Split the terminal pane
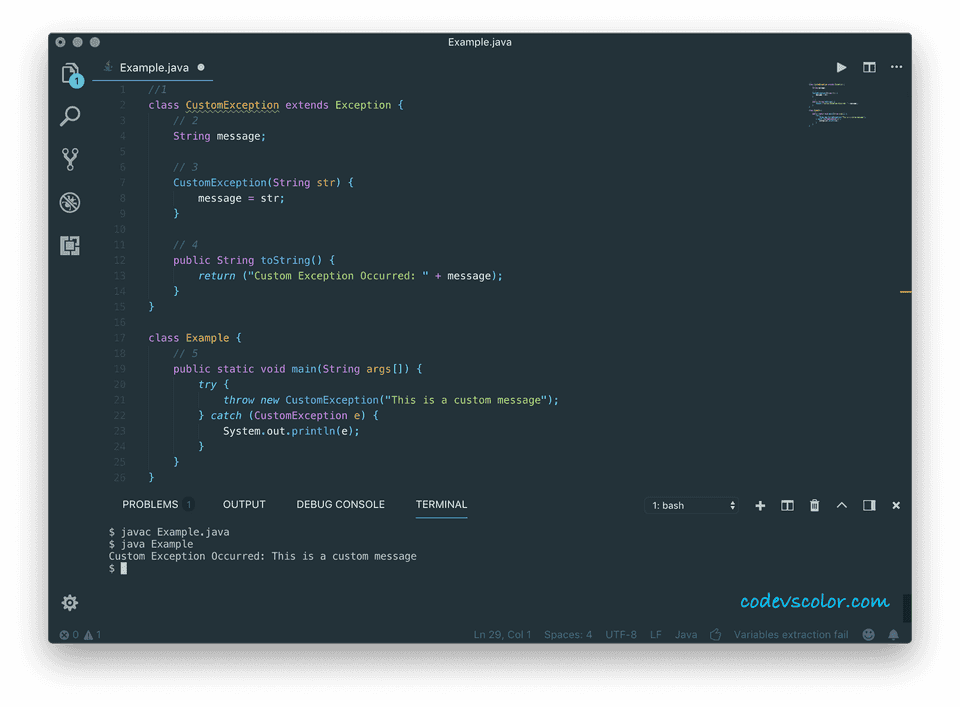The width and height of the screenshot is (960, 707). tap(787, 506)
